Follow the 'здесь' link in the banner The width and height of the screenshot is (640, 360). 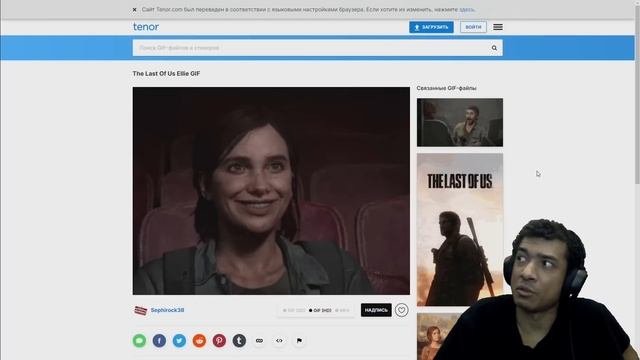[x=467, y=9]
